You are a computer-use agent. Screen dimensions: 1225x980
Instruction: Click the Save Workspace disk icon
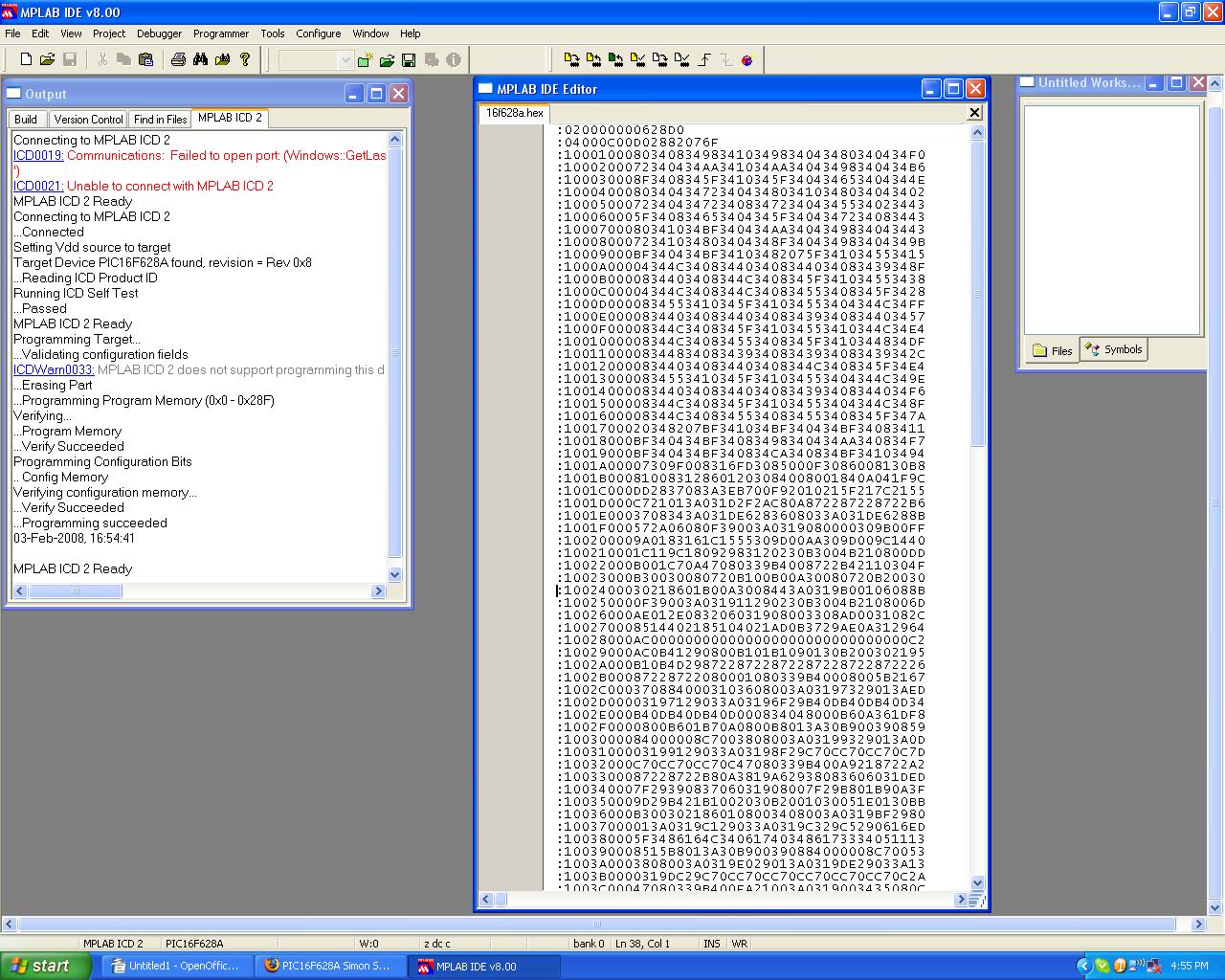(x=409, y=60)
